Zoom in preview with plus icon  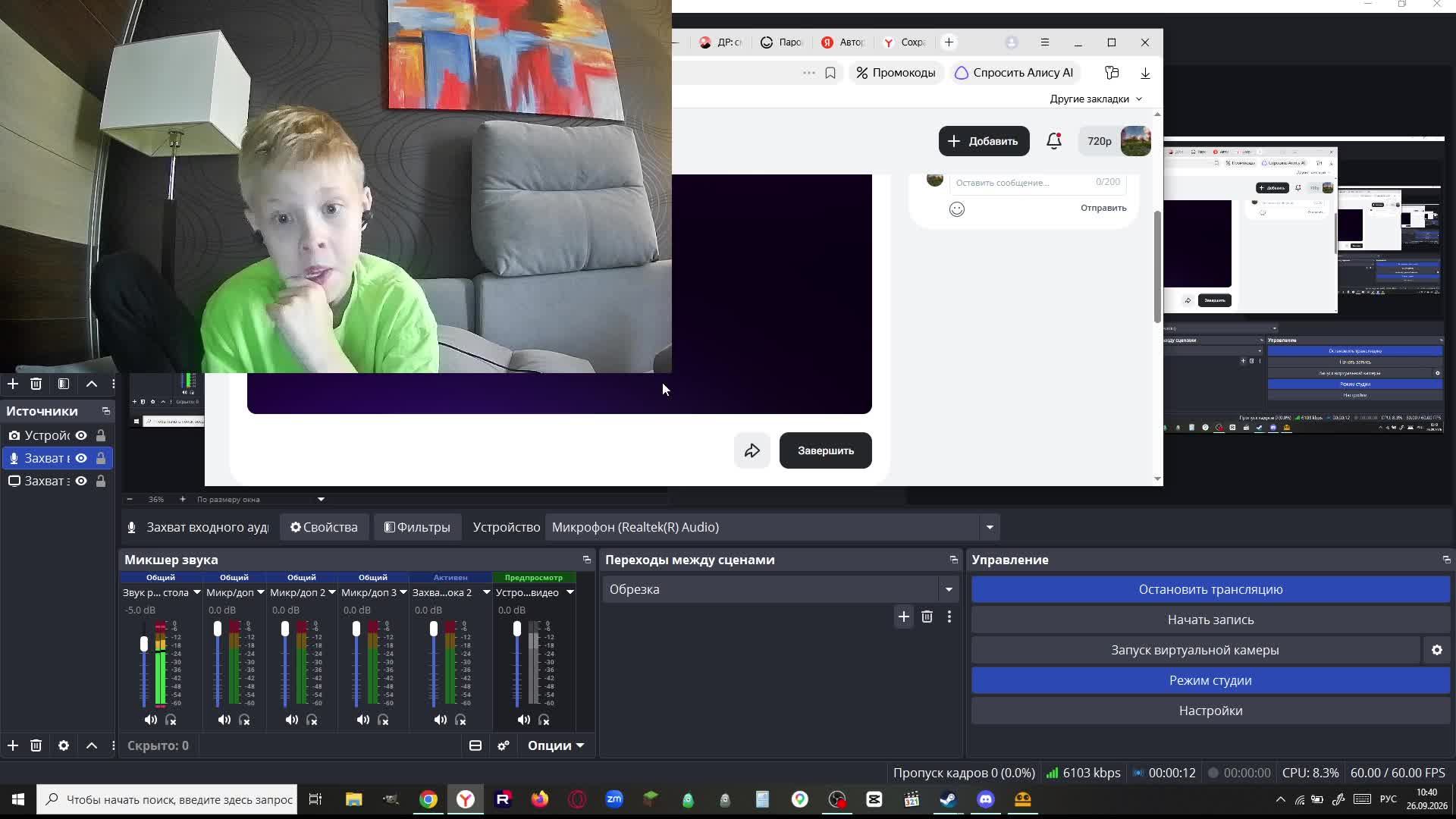point(182,499)
